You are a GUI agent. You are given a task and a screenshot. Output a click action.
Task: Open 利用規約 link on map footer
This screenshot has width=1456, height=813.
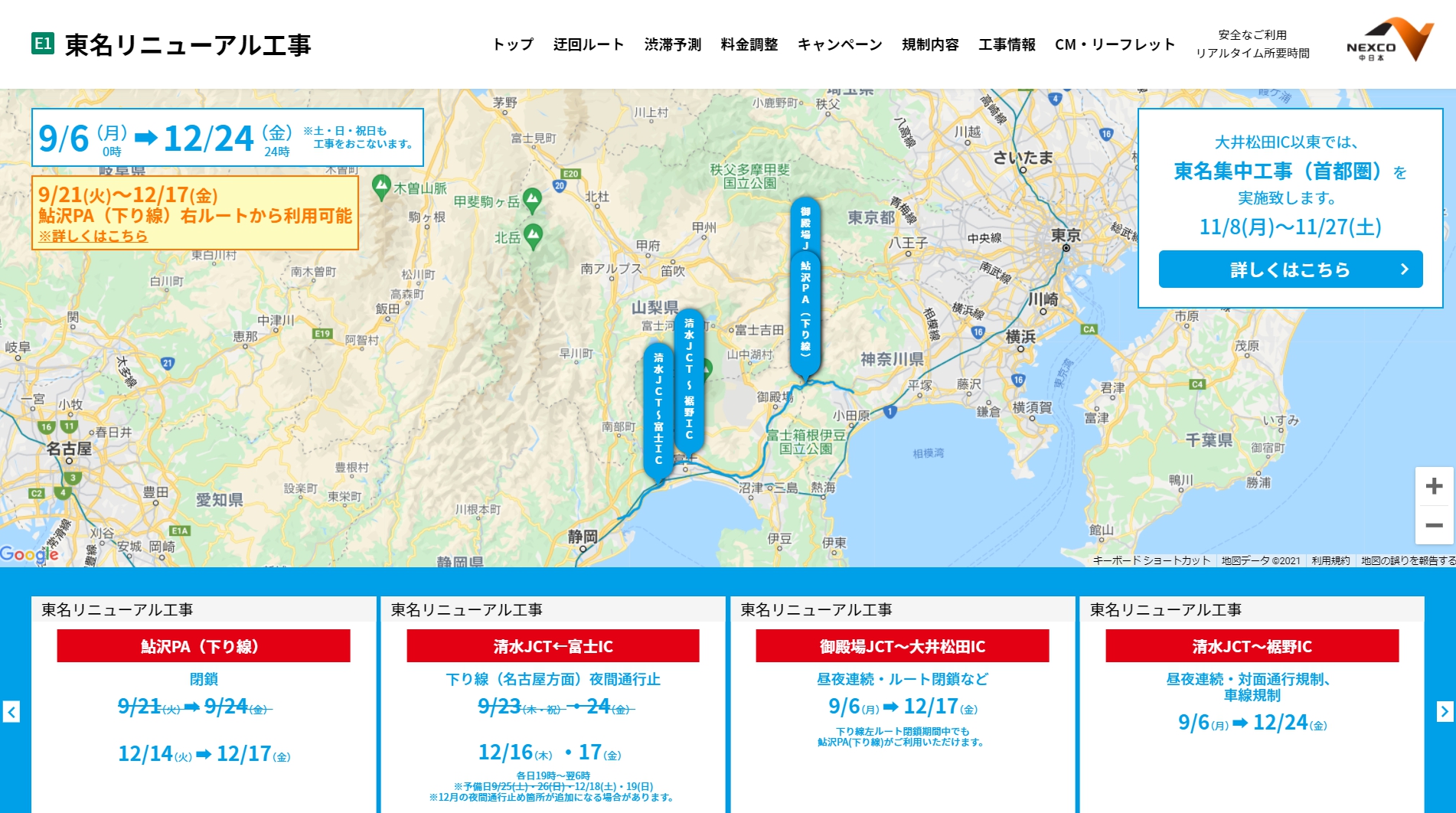[1330, 560]
